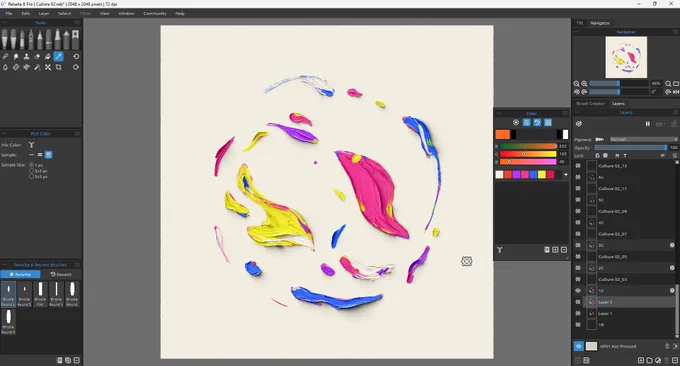This screenshot has height=366, width=680.
Task: Select the Transform tool with crossed arrows
Action: coord(48,67)
